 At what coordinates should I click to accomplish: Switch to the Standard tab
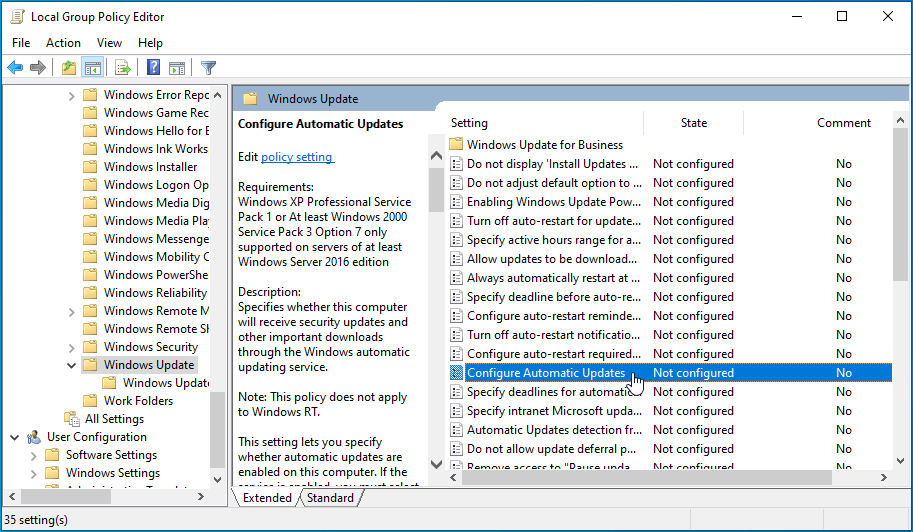pyautogui.click(x=330, y=497)
